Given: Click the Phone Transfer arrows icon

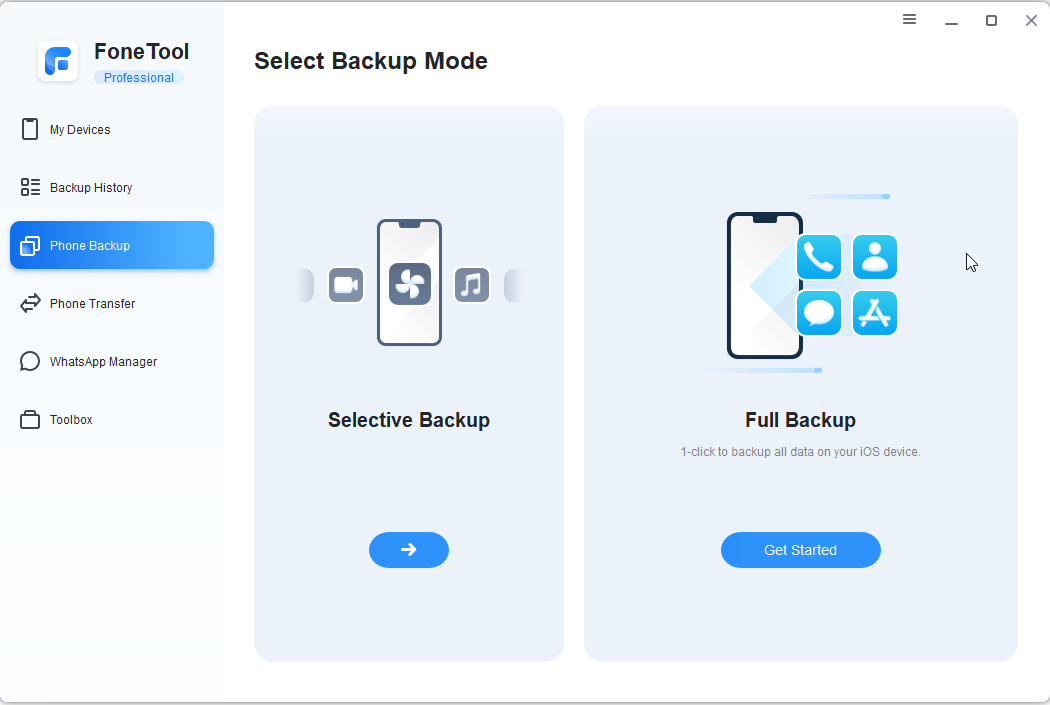Looking at the screenshot, I should (x=30, y=303).
